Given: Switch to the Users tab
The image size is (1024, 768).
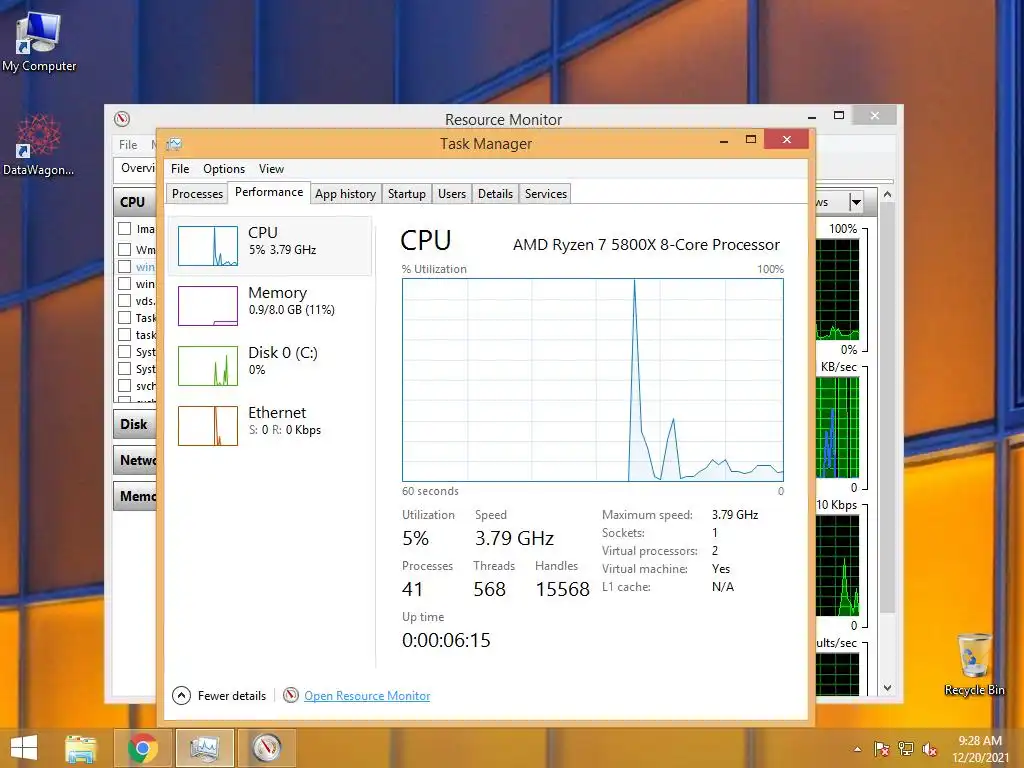Looking at the screenshot, I should [452, 194].
